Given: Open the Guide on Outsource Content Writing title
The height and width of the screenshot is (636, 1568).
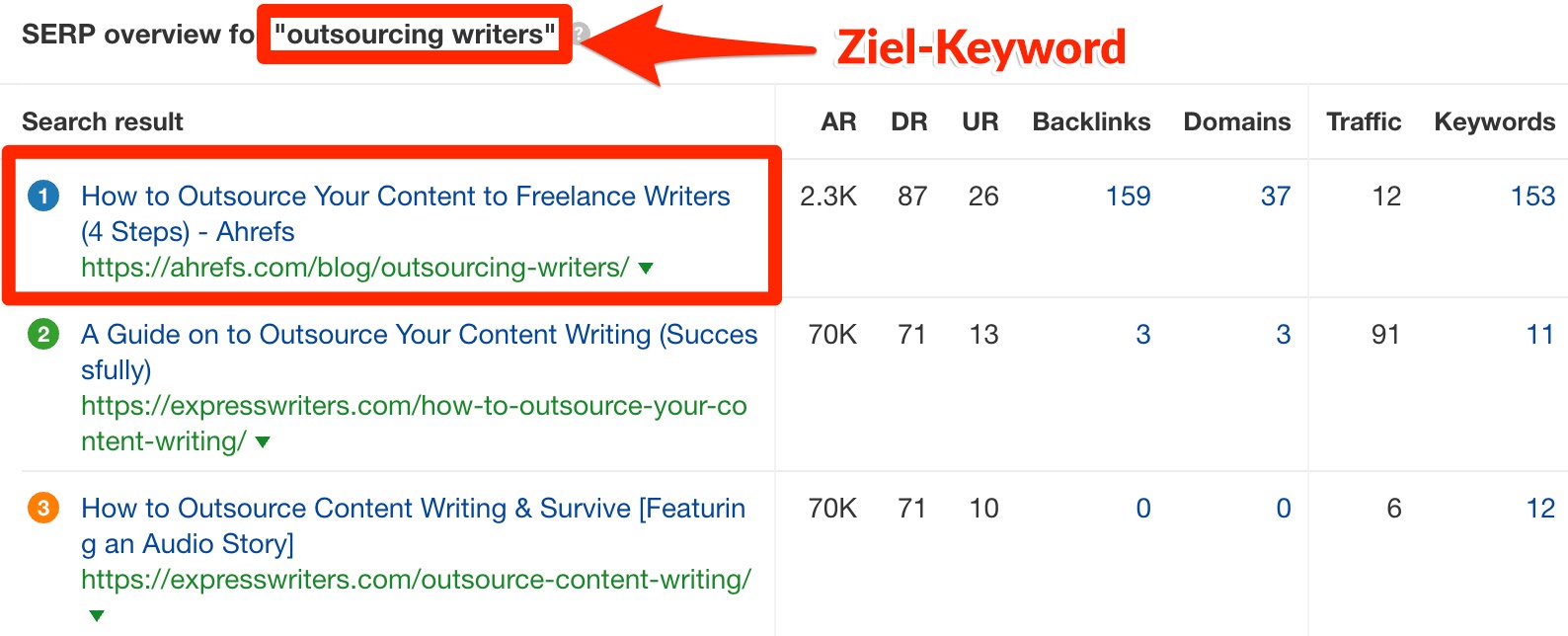Looking at the screenshot, I should pyautogui.click(x=419, y=335).
